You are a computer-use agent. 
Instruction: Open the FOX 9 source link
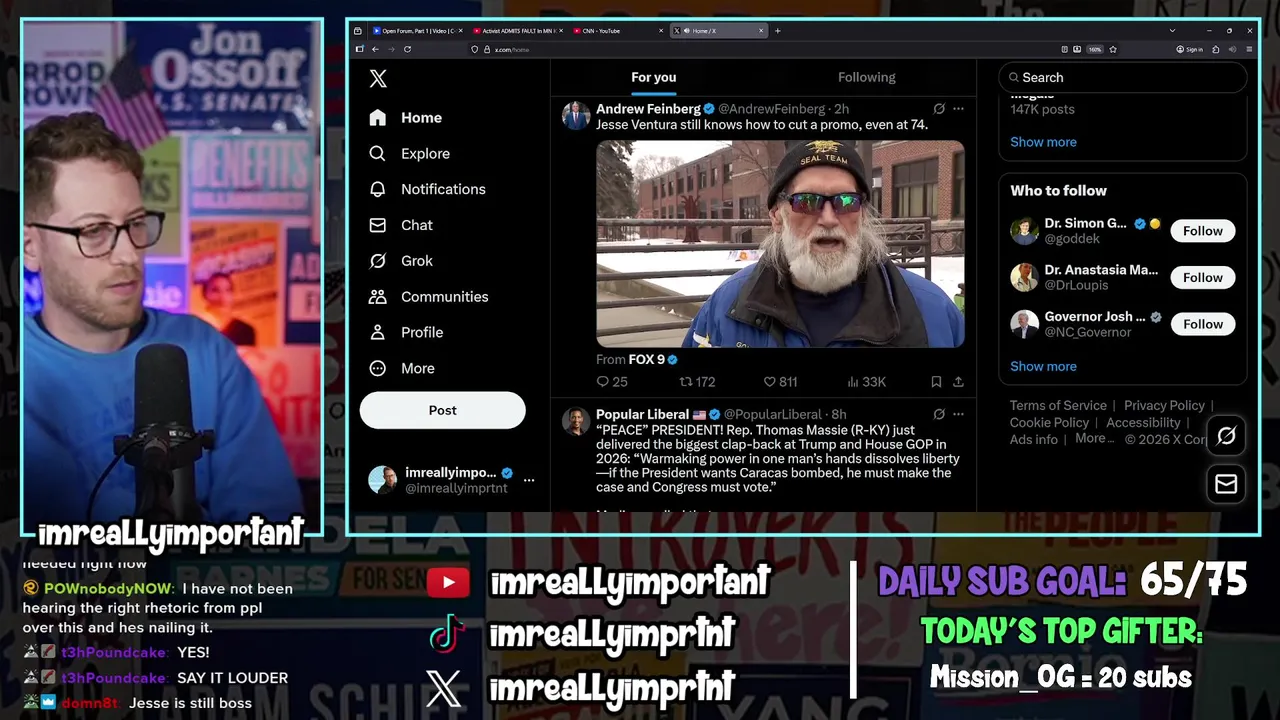coord(646,359)
